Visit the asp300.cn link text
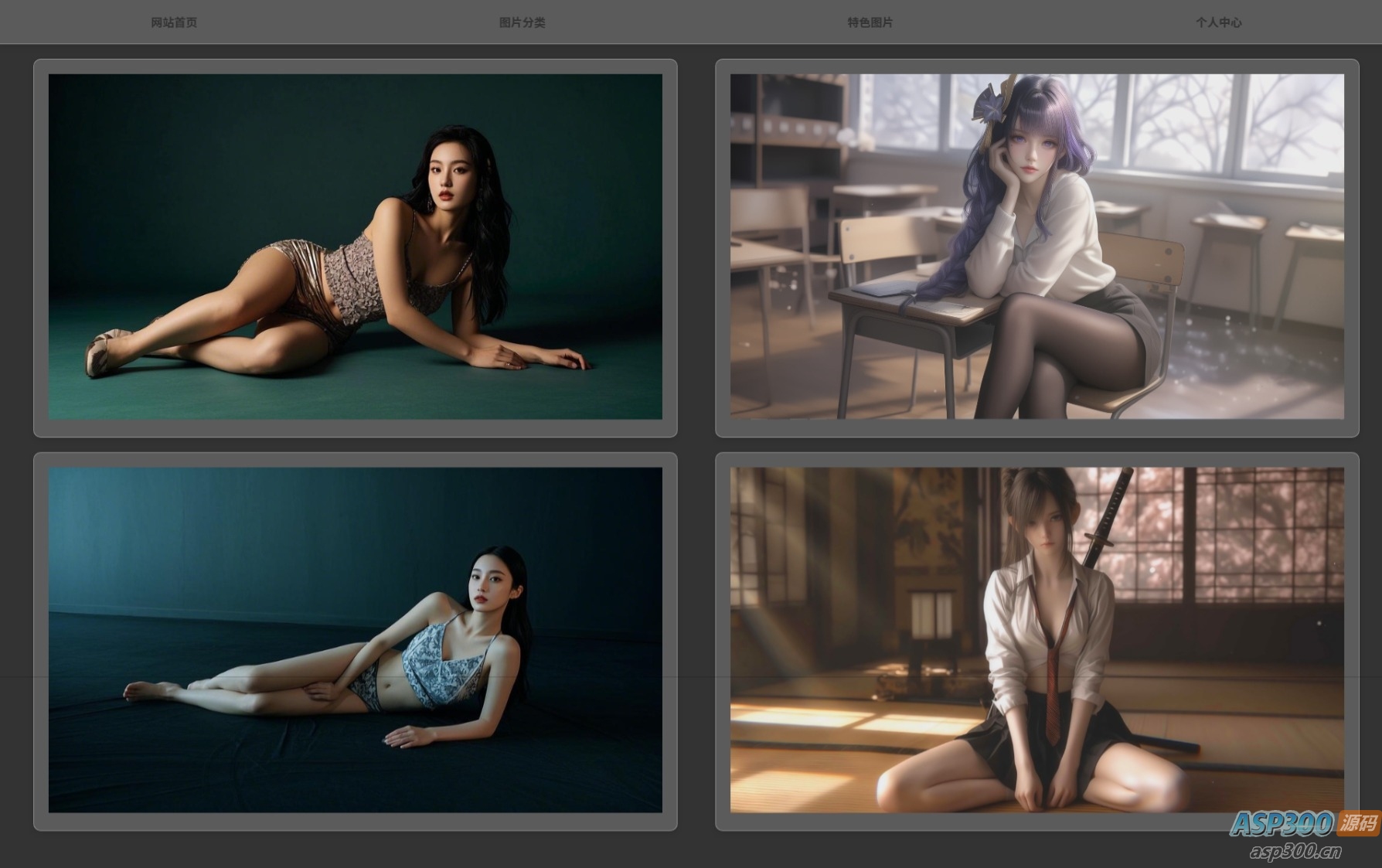Image resolution: width=1382 pixels, height=868 pixels. click(1295, 852)
